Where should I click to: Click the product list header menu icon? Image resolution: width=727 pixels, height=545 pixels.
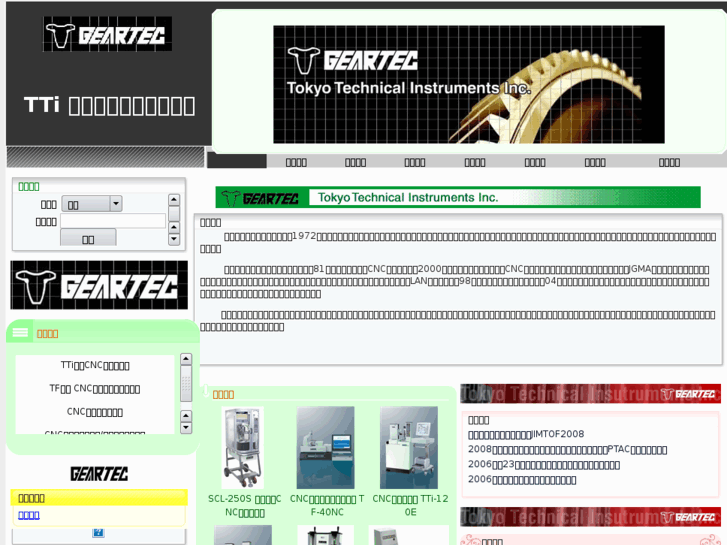coord(20,333)
